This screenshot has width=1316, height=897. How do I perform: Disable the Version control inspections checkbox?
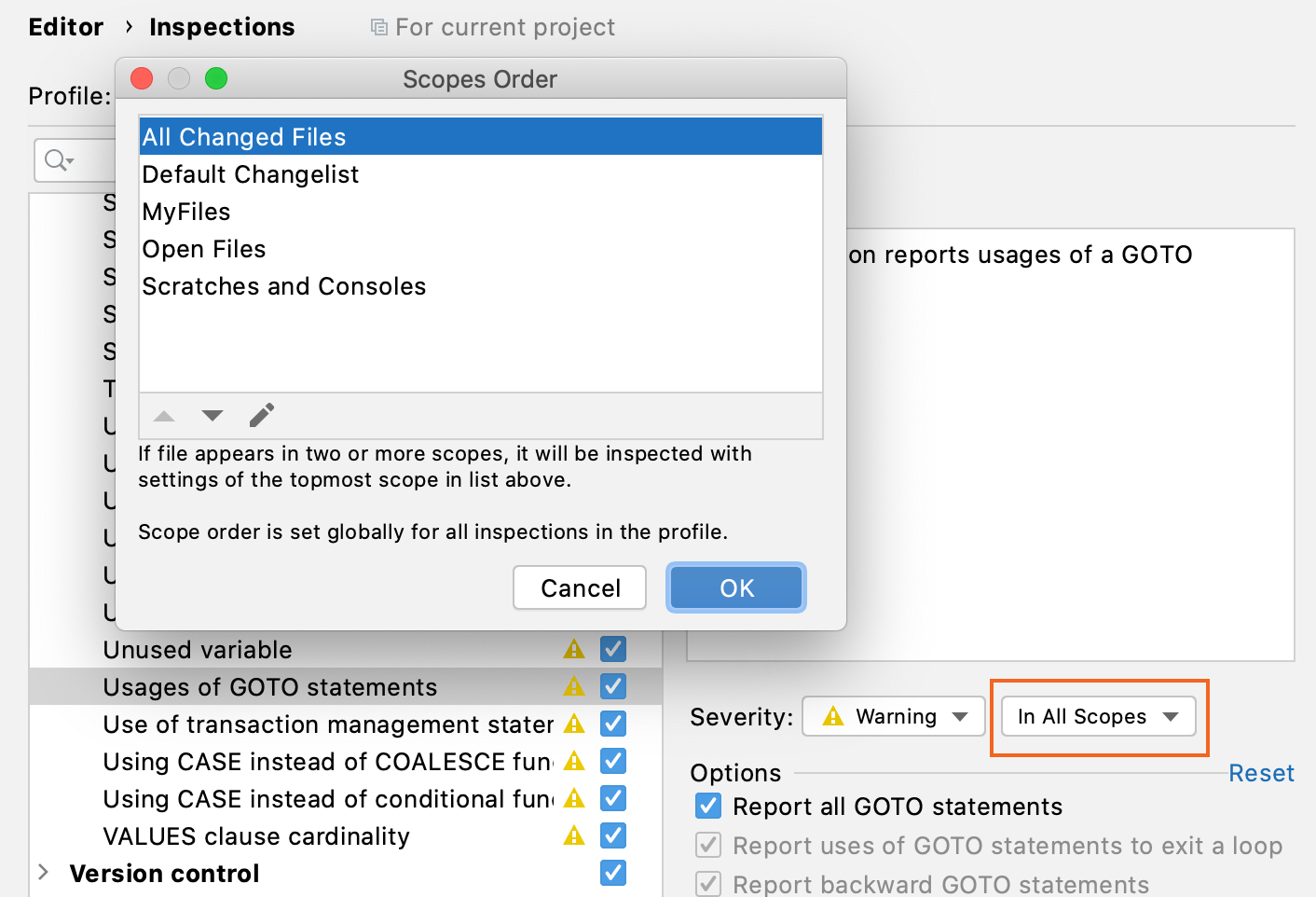613,873
